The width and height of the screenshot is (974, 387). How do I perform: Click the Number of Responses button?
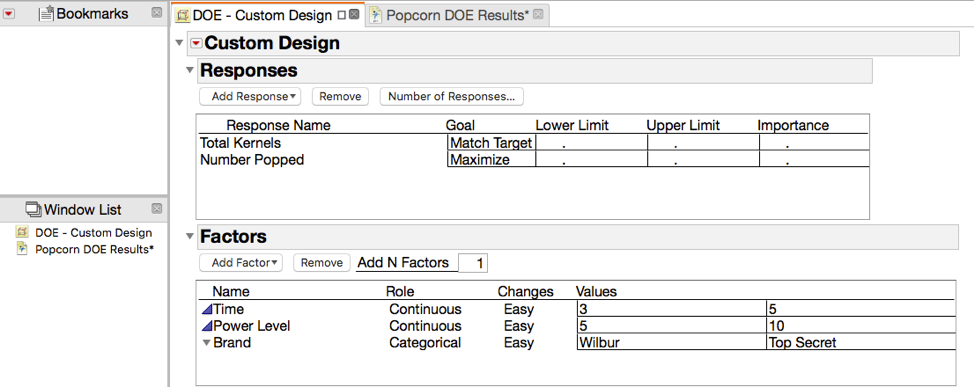452,96
